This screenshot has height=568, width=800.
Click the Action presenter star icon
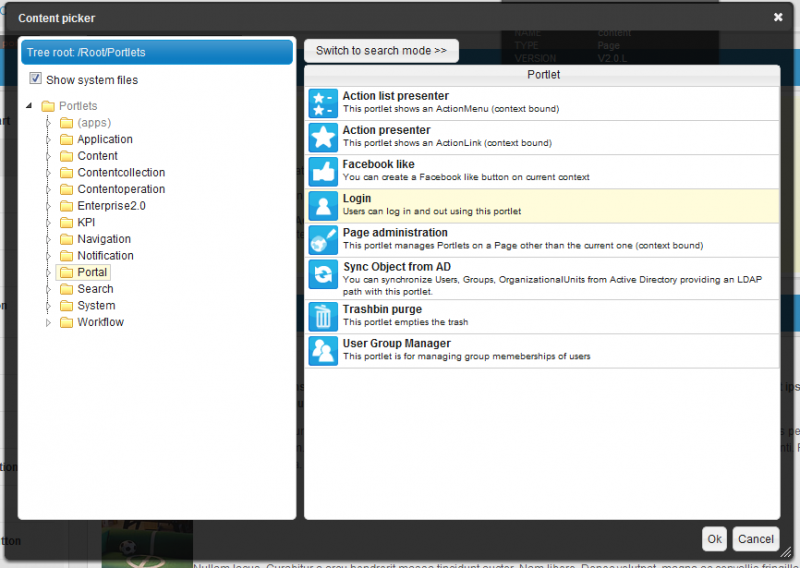323,137
